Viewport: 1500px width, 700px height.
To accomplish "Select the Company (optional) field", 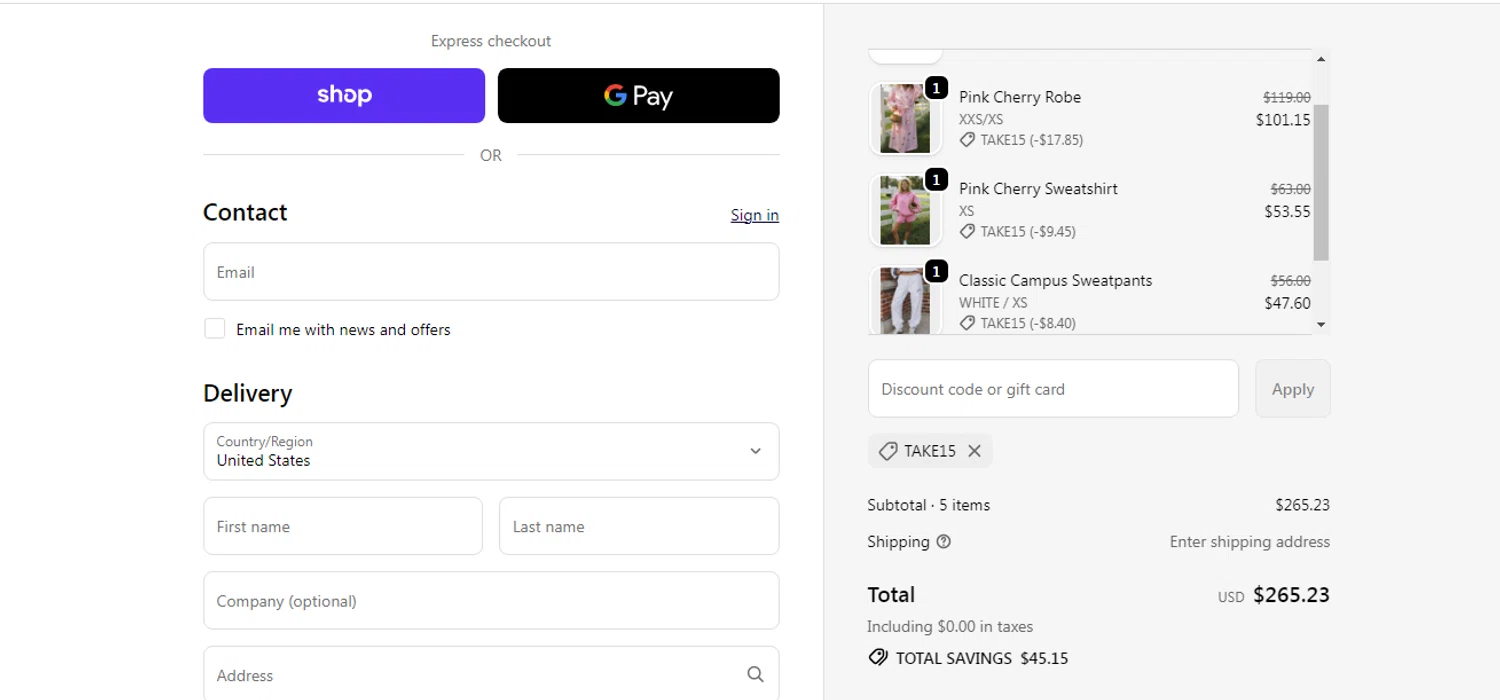I will pos(491,600).
